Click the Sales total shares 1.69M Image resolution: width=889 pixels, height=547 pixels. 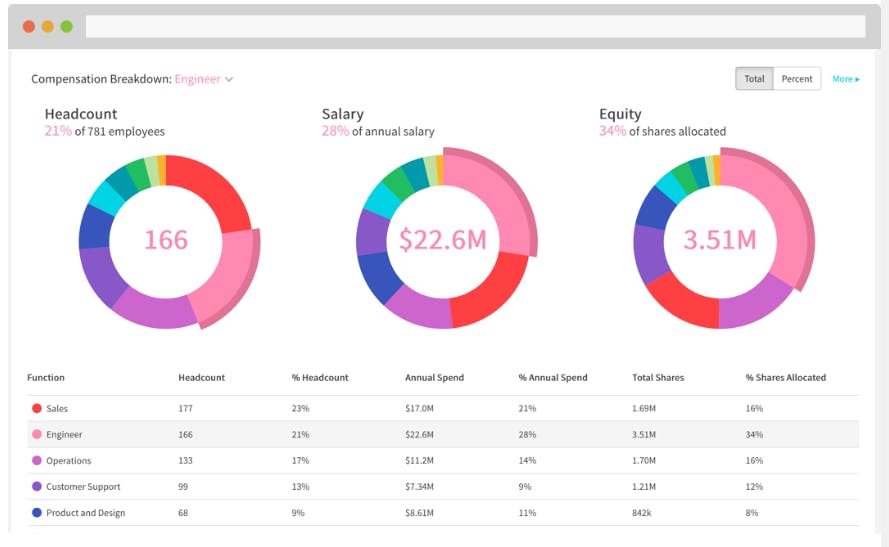(644, 408)
